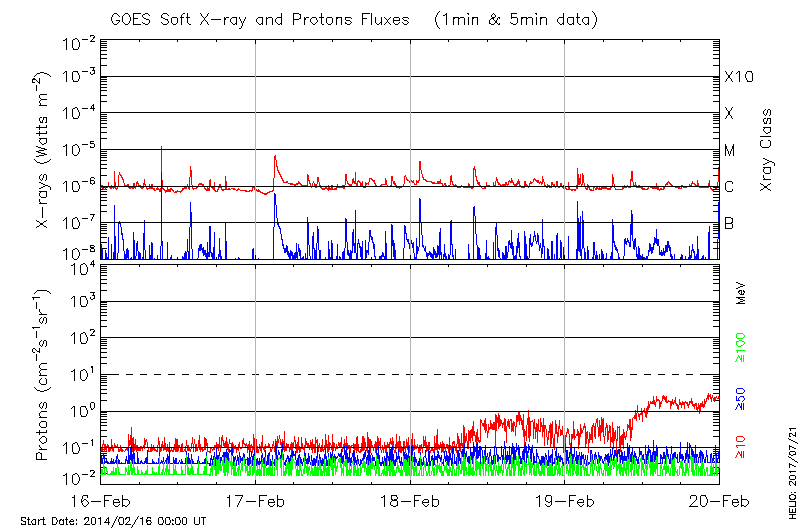Click the blue ≥50 MeV legend label

741,397
